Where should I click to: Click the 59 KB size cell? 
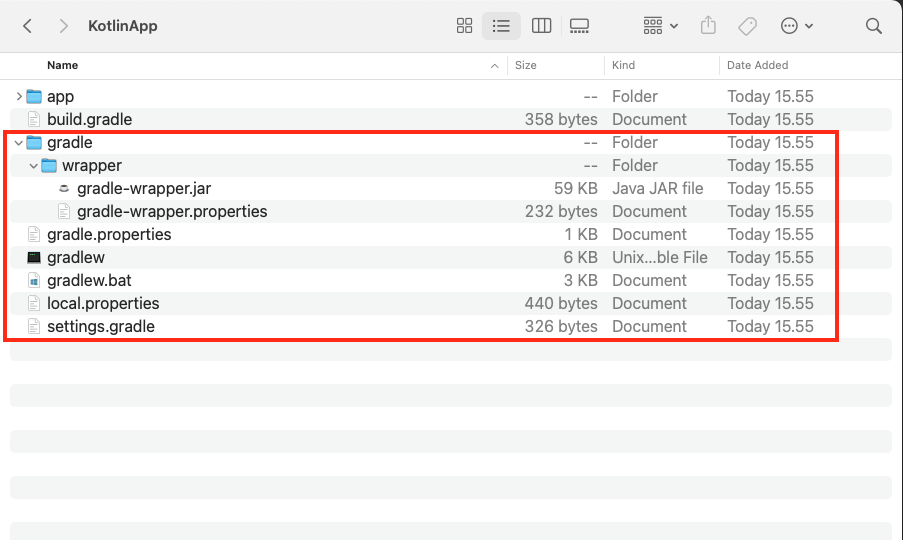click(x=576, y=188)
